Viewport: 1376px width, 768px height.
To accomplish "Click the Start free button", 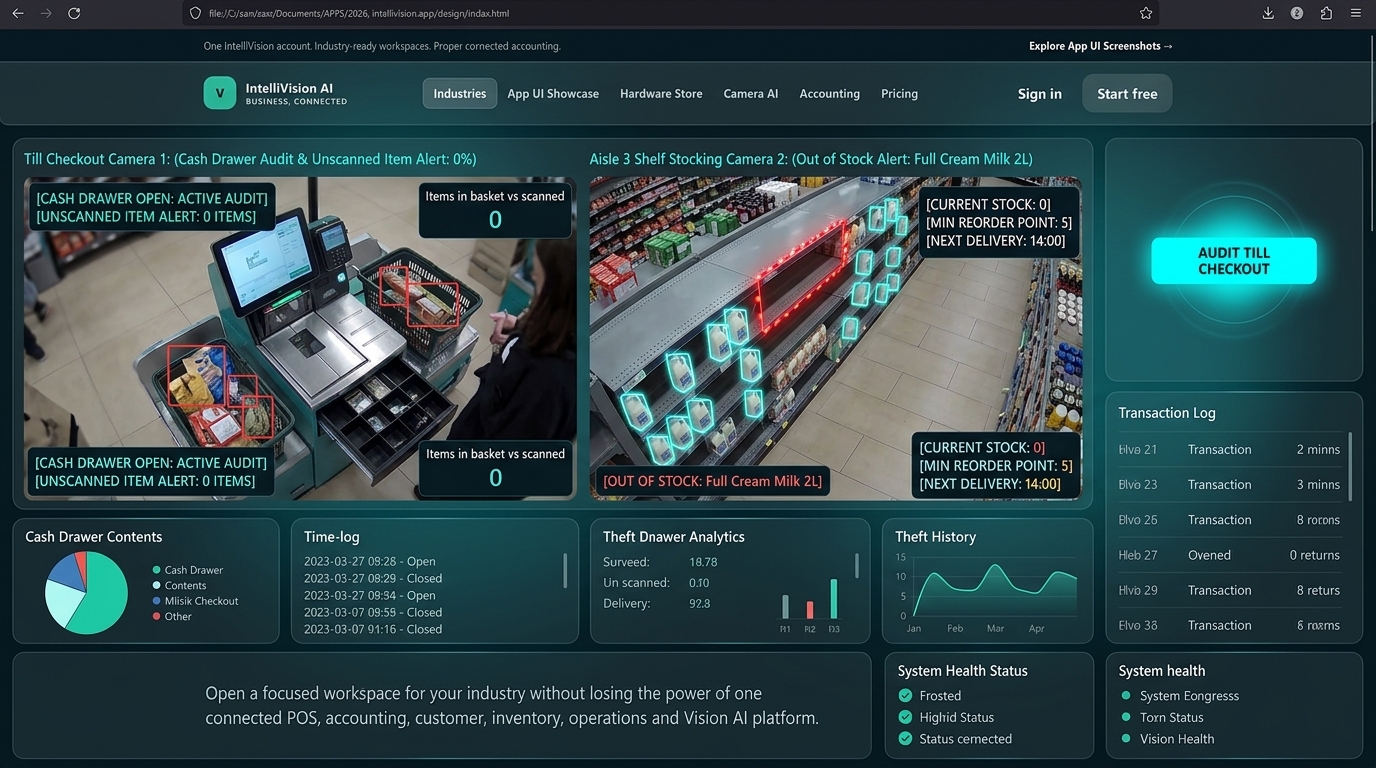I will tap(1127, 93).
